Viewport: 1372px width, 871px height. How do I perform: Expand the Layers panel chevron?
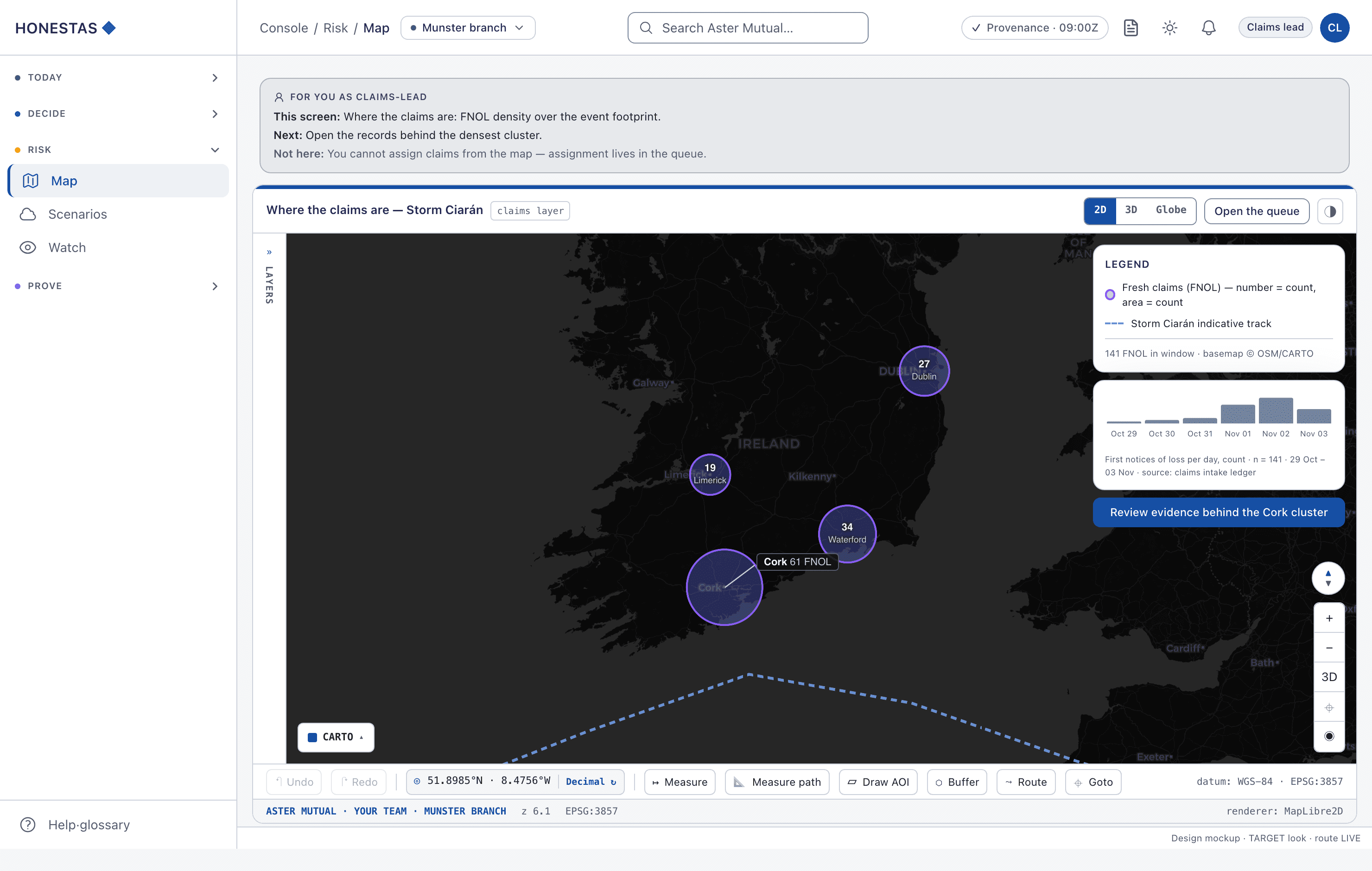click(x=269, y=252)
